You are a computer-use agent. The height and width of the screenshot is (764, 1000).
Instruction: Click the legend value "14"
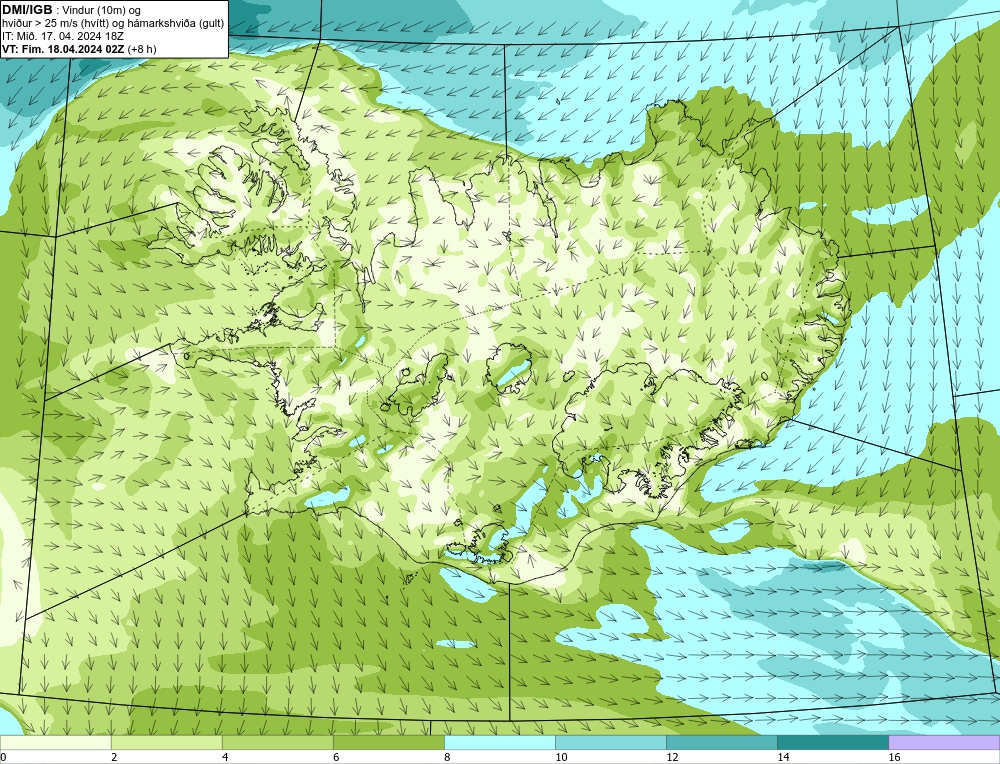pyautogui.click(x=783, y=757)
